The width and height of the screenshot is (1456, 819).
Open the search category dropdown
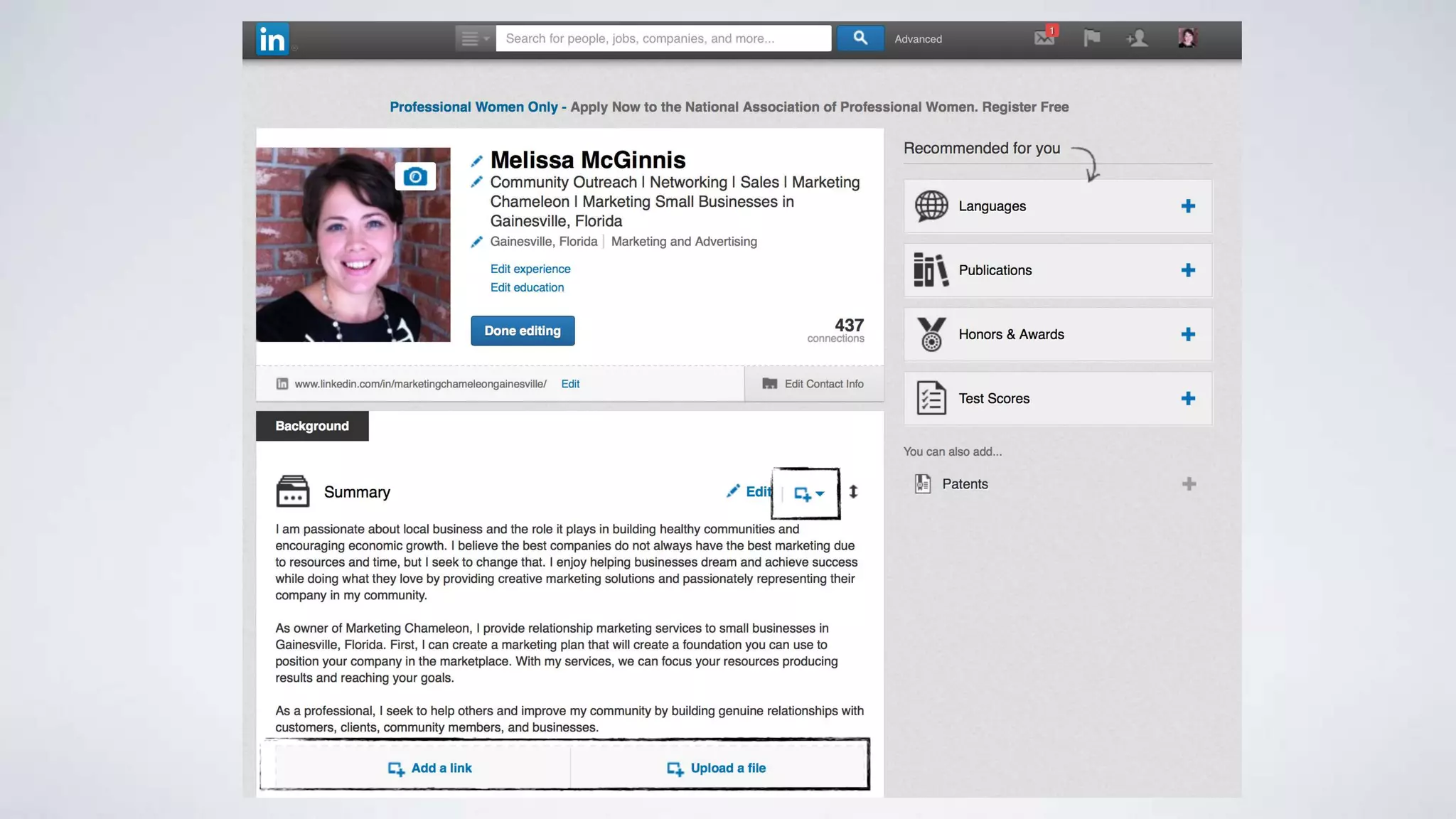[x=475, y=38]
